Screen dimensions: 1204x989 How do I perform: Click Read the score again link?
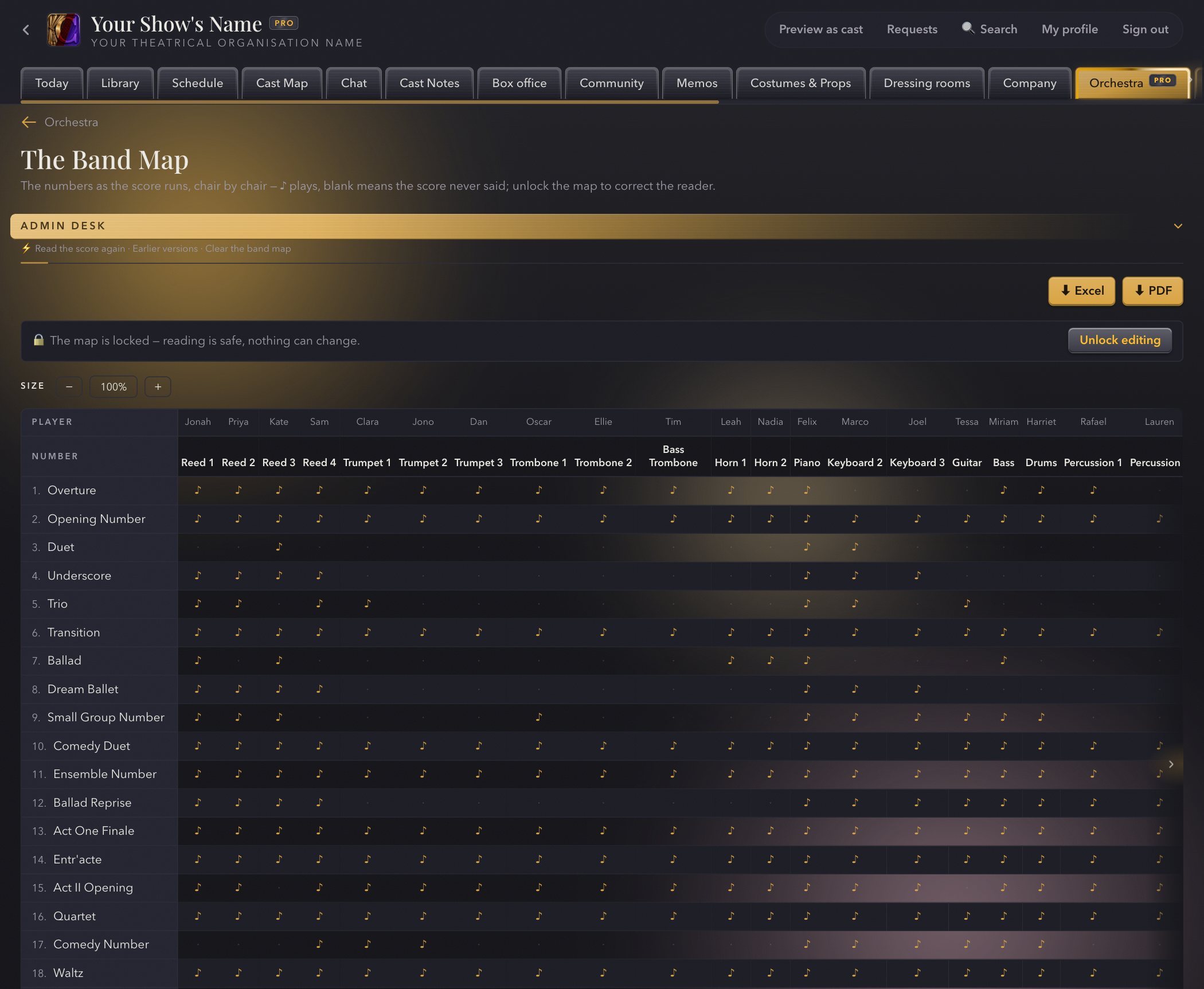[x=80, y=248]
